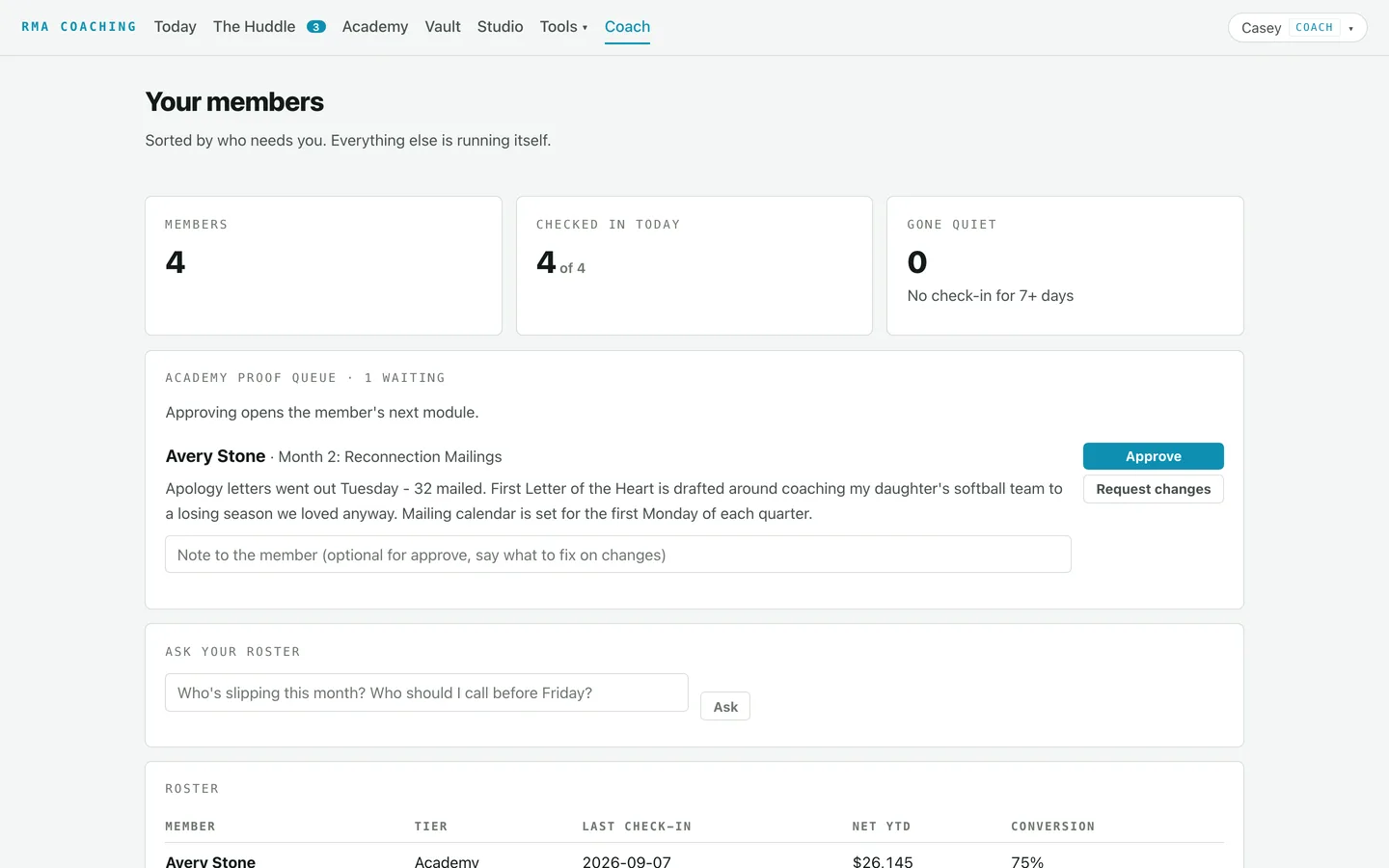Click the Members count card
Screen dimensions: 1389x868
(x=323, y=266)
